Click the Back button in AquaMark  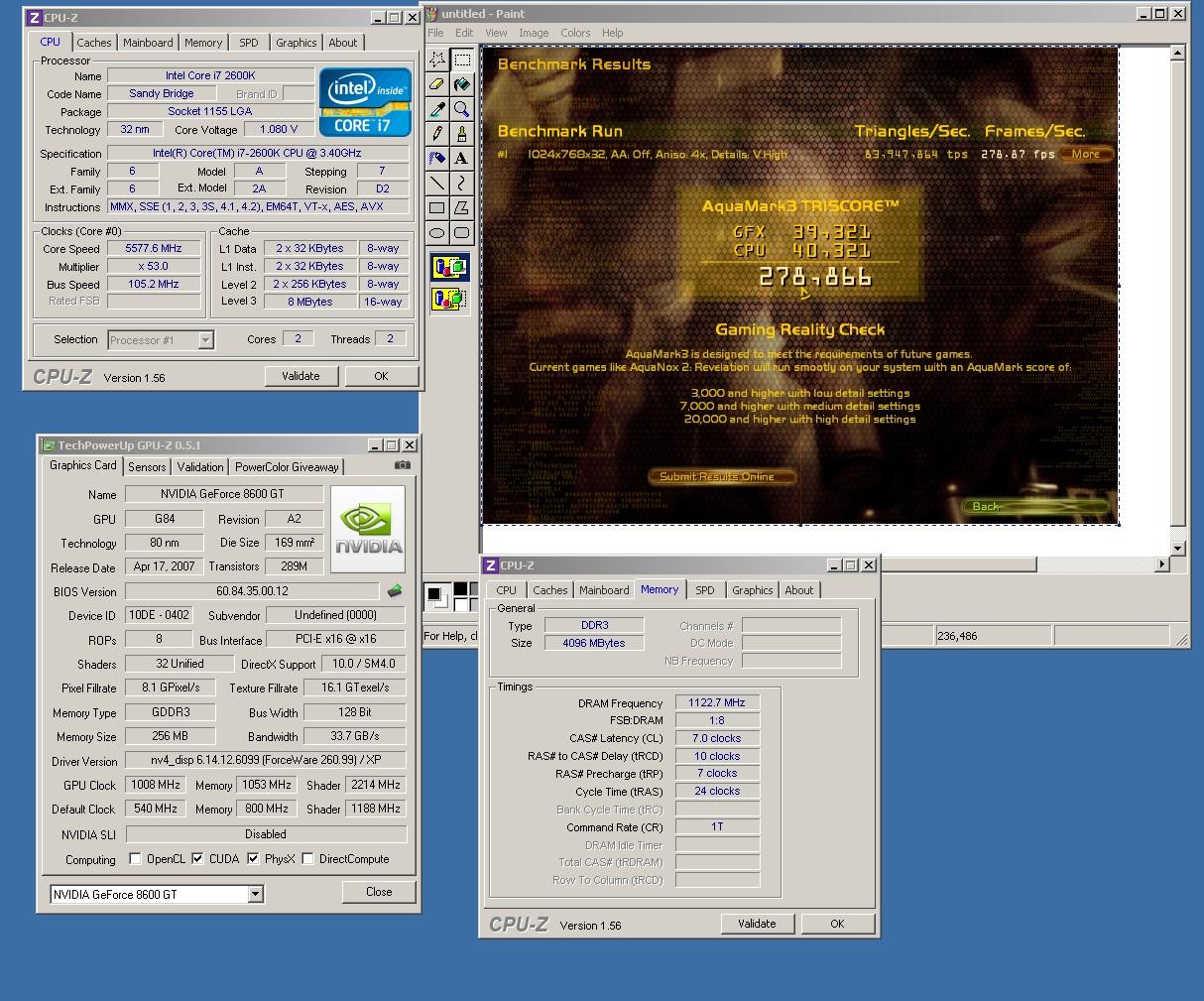click(x=1034, y=506)
